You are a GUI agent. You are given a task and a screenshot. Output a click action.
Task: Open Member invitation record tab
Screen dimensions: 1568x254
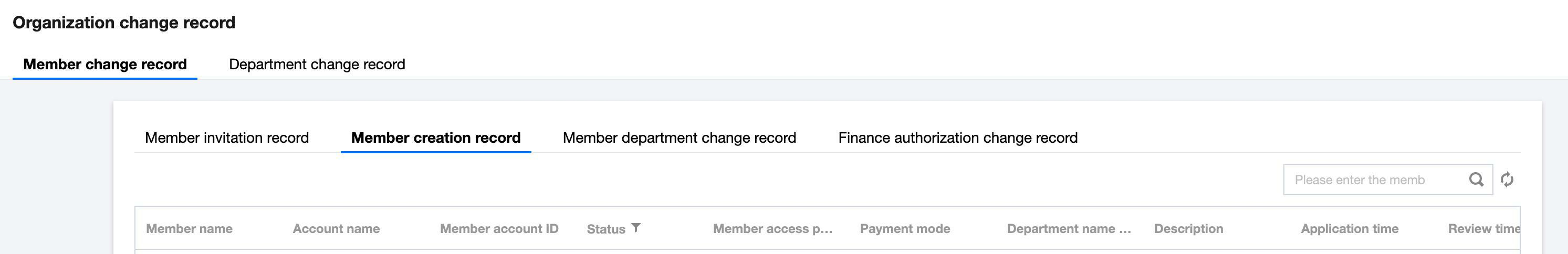click(x=226, y=138)
